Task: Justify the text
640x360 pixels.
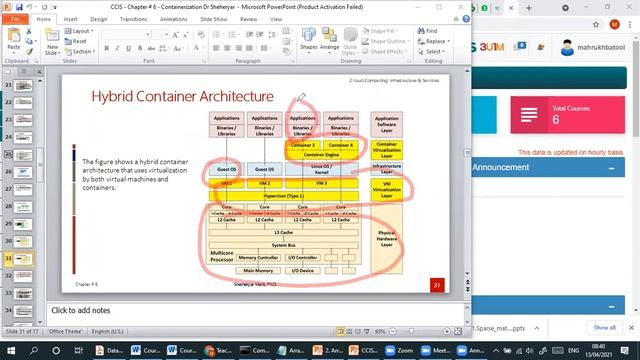Action: click(249, 49)
